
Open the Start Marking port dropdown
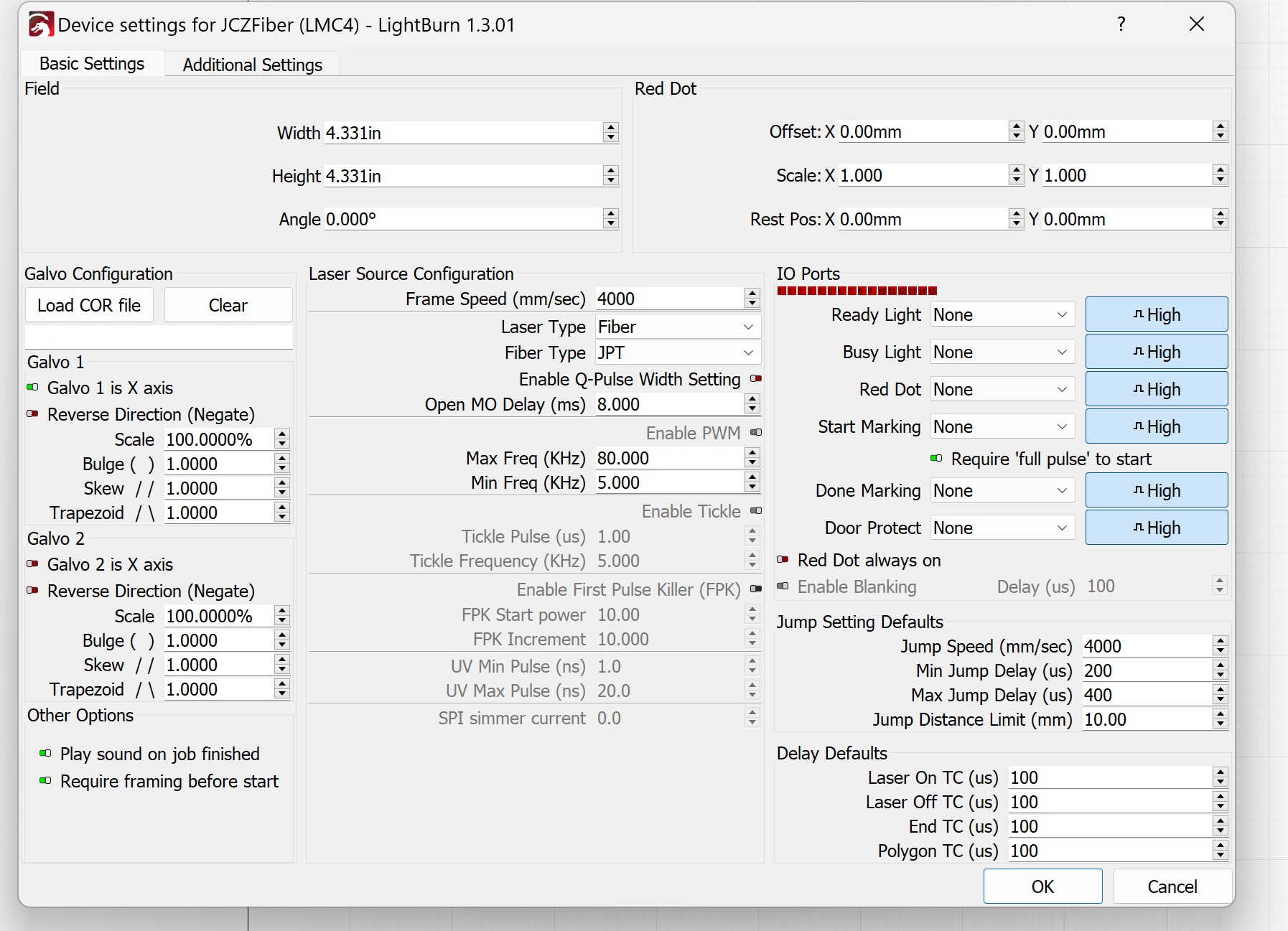[1002, 426]
